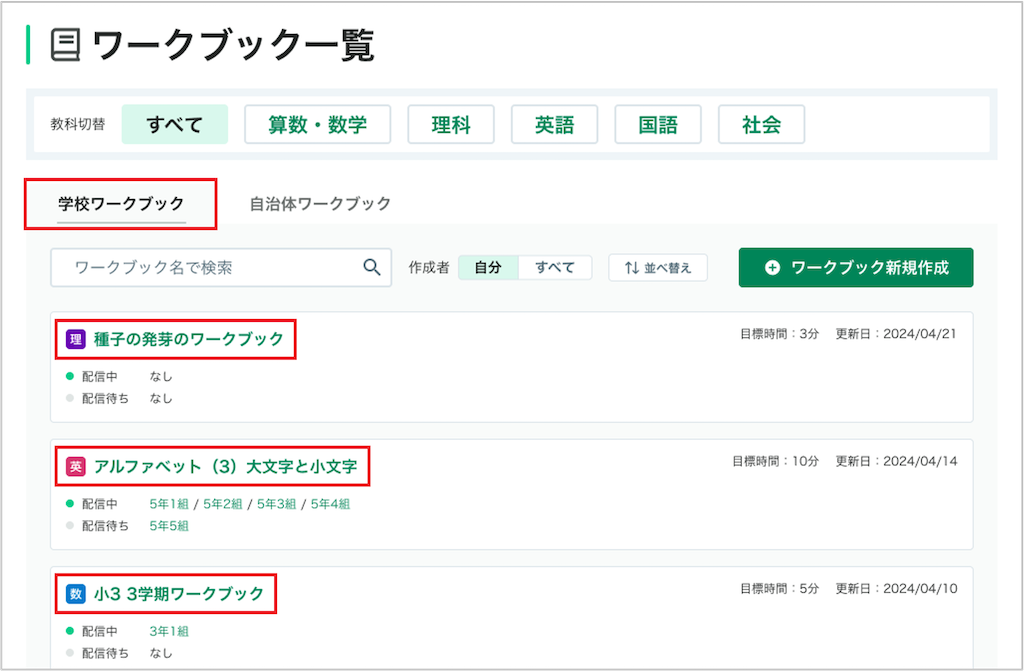Click the red 英 subject badge icon
Screen dimensions: 1024x671
(x=76, y=466)
